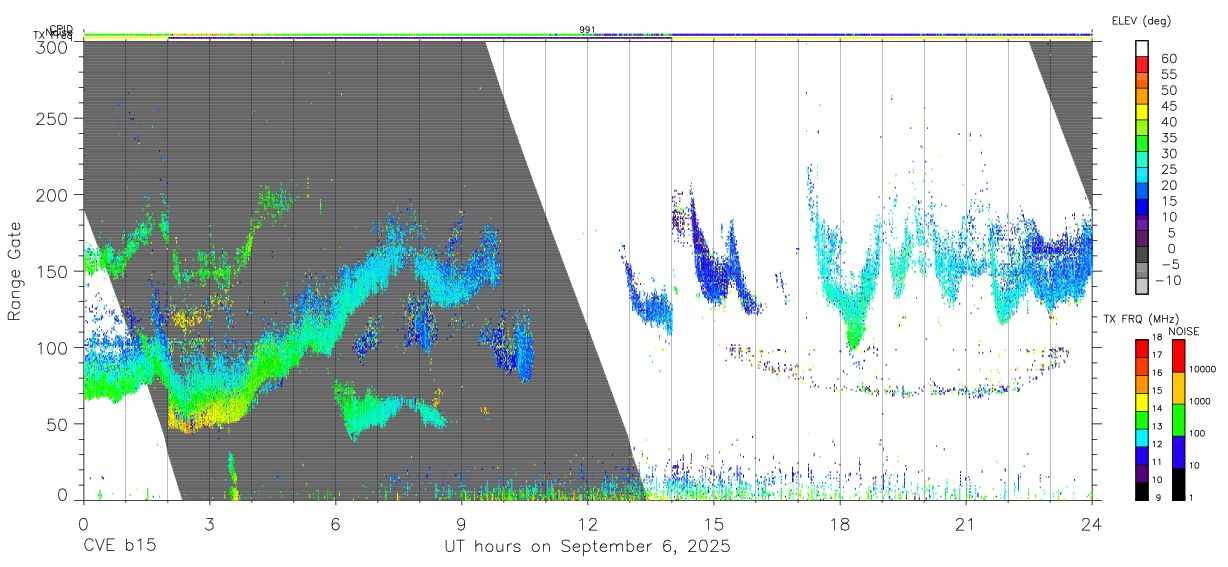
Task: Click the −5 label on ELEV colorbar
Action: coord(1171,265)
